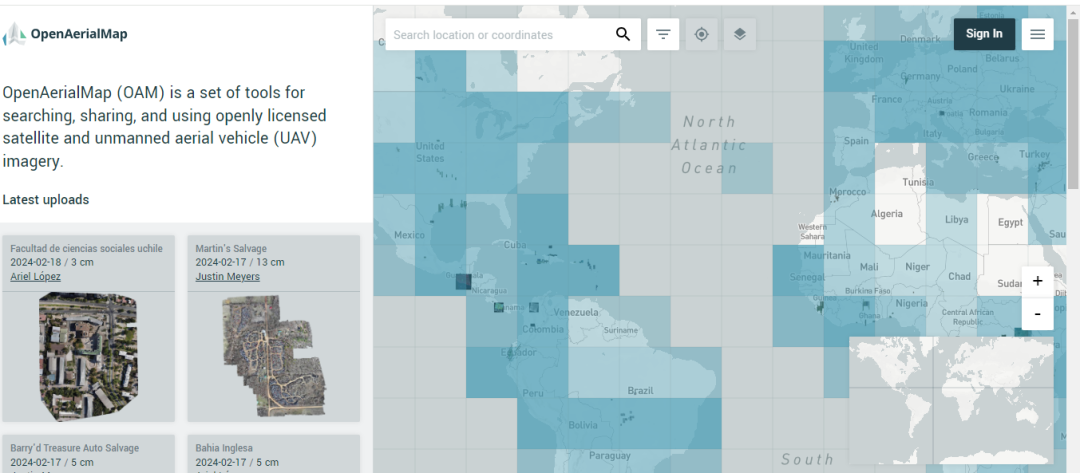The width and height of the screenshot is (1080, 473).
Task: Open Martin's Salvage imagery thumbnail
Action: click(x=273, y=356)
